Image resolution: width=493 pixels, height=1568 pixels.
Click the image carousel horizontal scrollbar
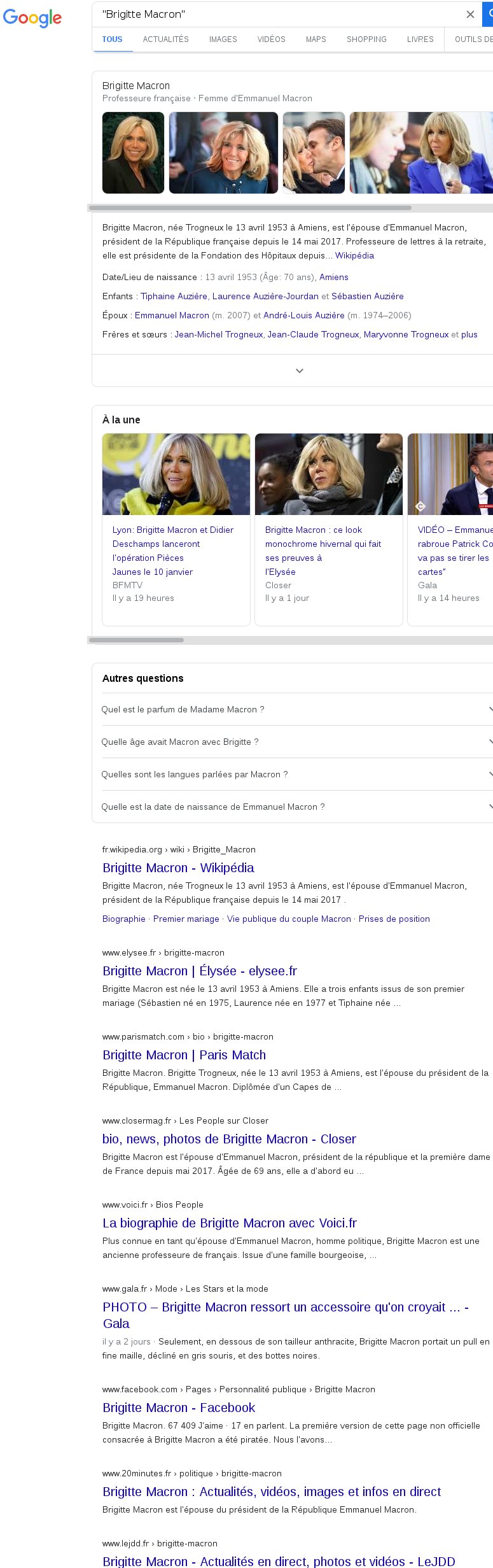point(250,208)
